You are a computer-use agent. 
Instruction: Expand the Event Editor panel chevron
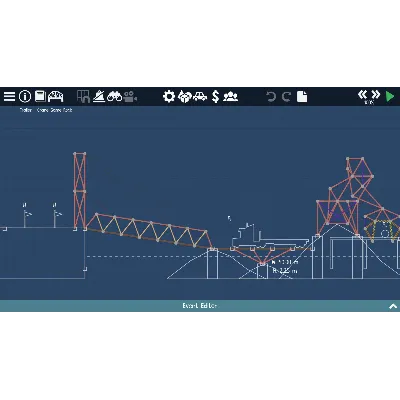click(393, 306)
